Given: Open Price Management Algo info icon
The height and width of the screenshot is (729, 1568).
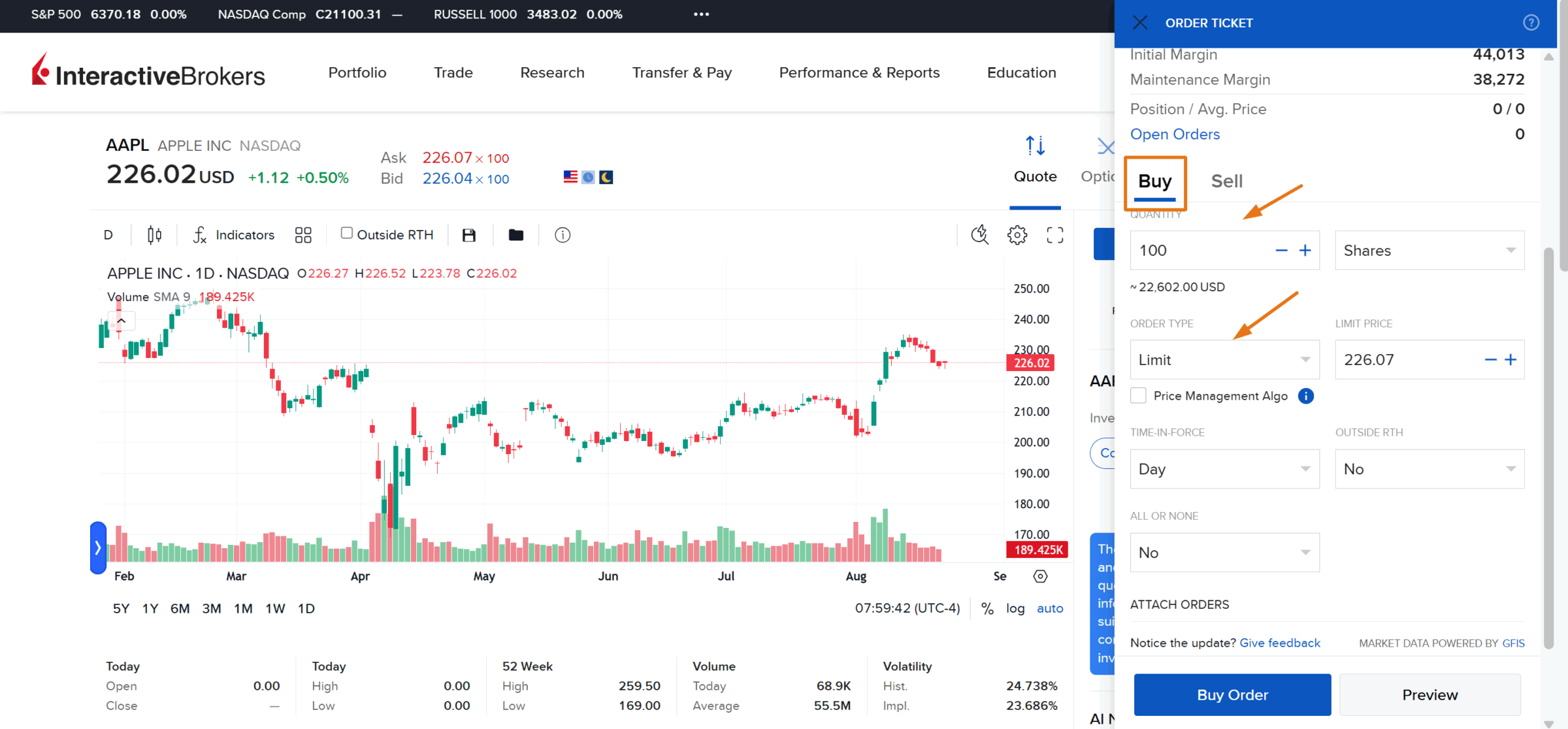Looking at the screenshot, I should pos(1305,396).
